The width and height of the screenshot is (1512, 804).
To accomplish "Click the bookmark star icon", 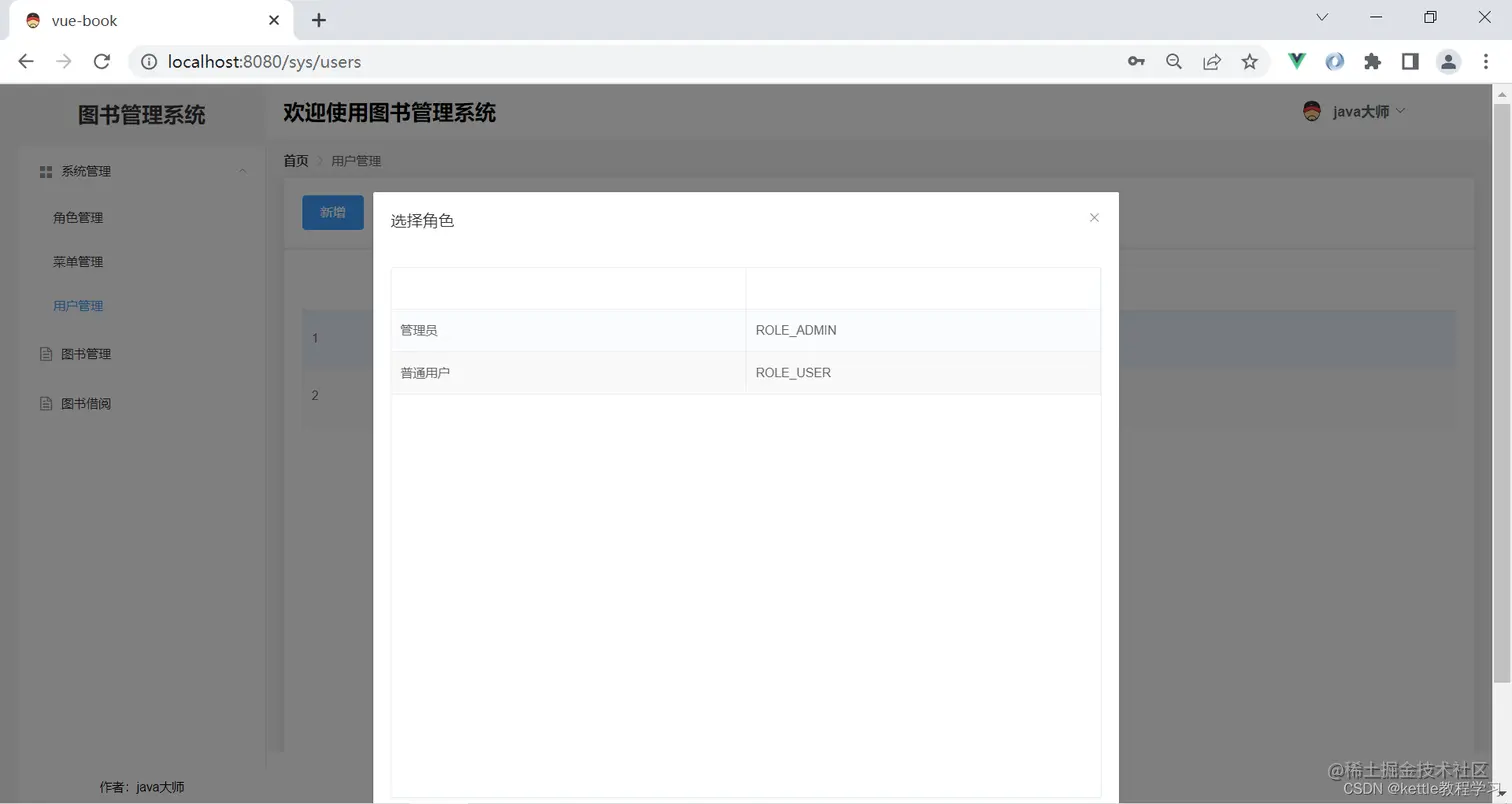I will click(x=1249, y=61).
